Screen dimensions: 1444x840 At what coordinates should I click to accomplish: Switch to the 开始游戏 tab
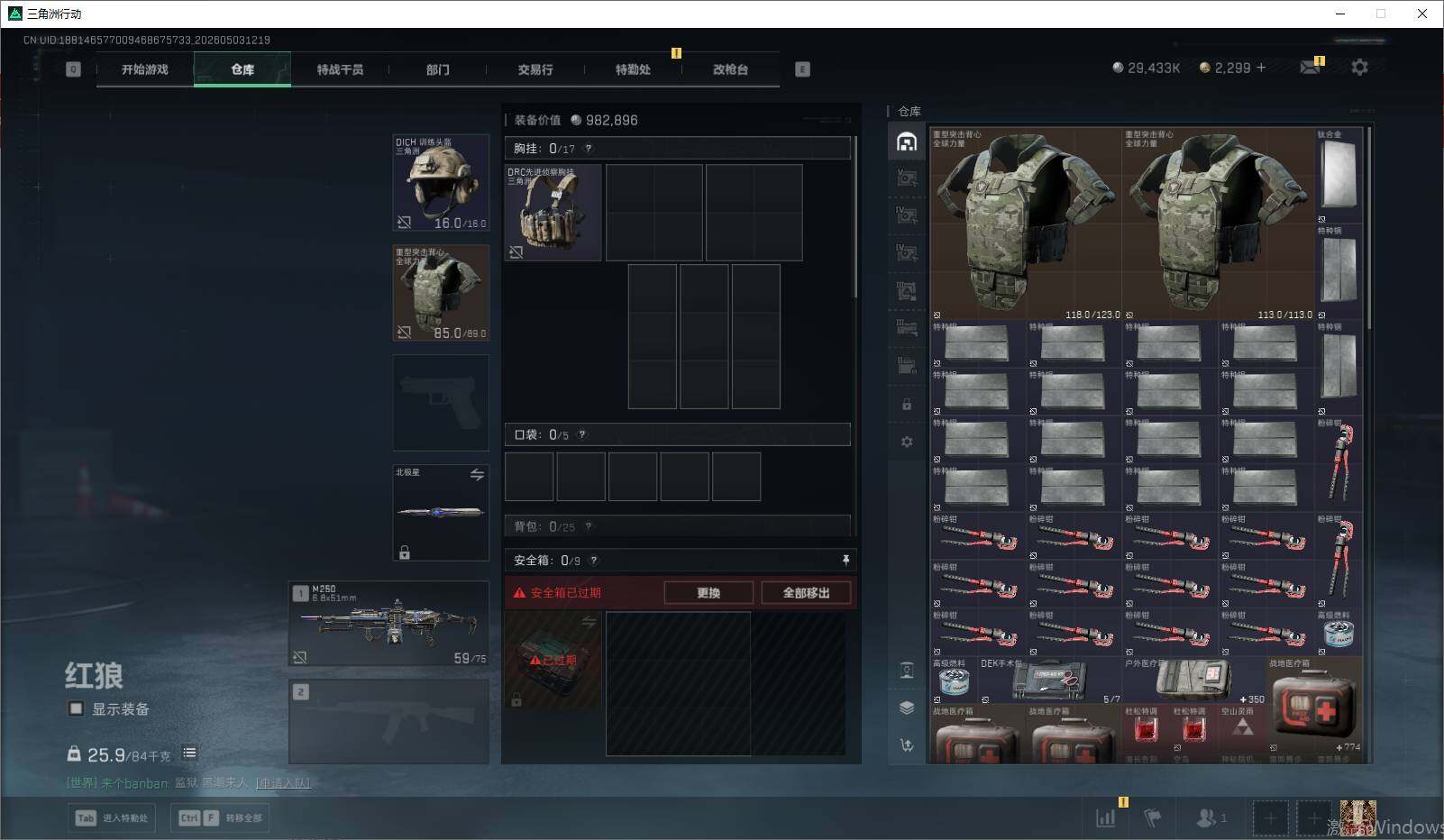pos(145,69)
